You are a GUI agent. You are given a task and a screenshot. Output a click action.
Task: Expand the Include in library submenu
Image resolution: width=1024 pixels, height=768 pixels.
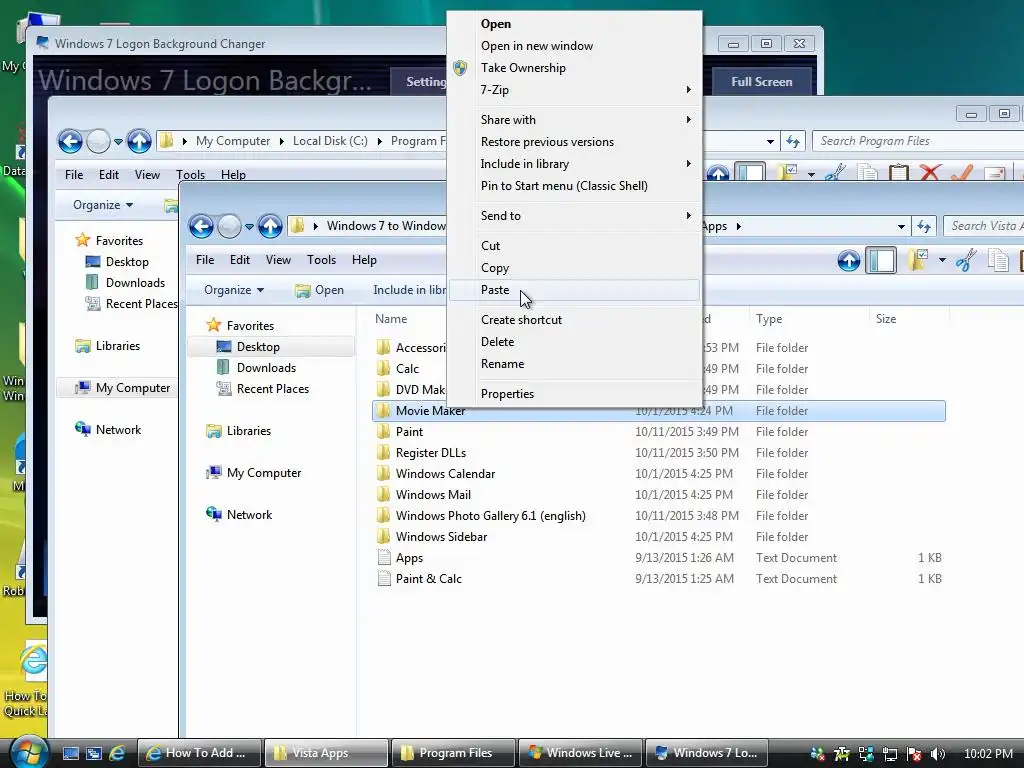(574, 164)
